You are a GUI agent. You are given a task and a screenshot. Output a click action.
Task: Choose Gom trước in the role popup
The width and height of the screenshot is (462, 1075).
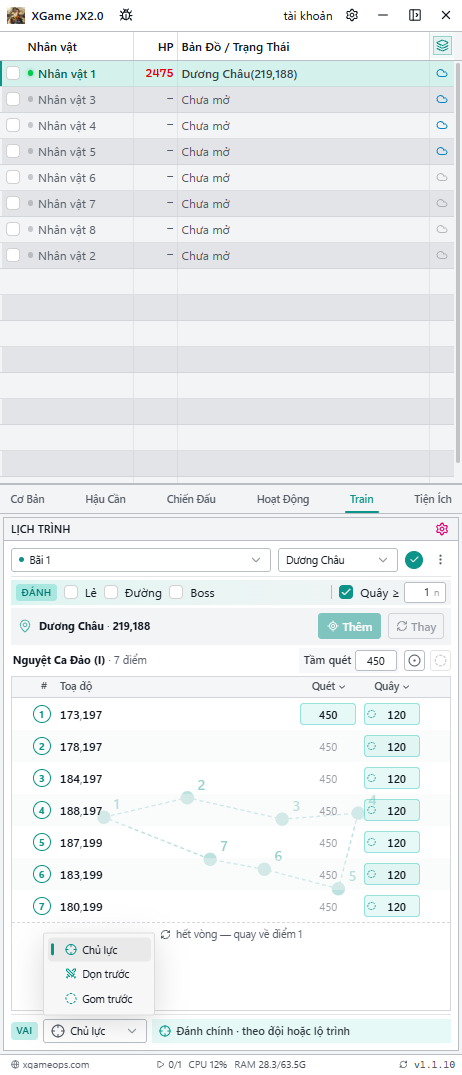[x=99, y=999]
